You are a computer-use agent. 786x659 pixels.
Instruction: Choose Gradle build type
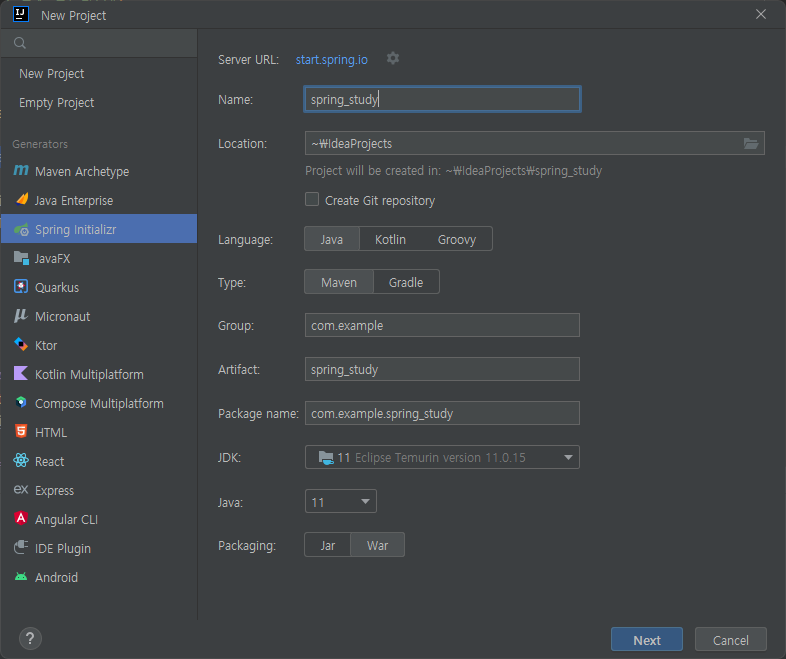406,282
